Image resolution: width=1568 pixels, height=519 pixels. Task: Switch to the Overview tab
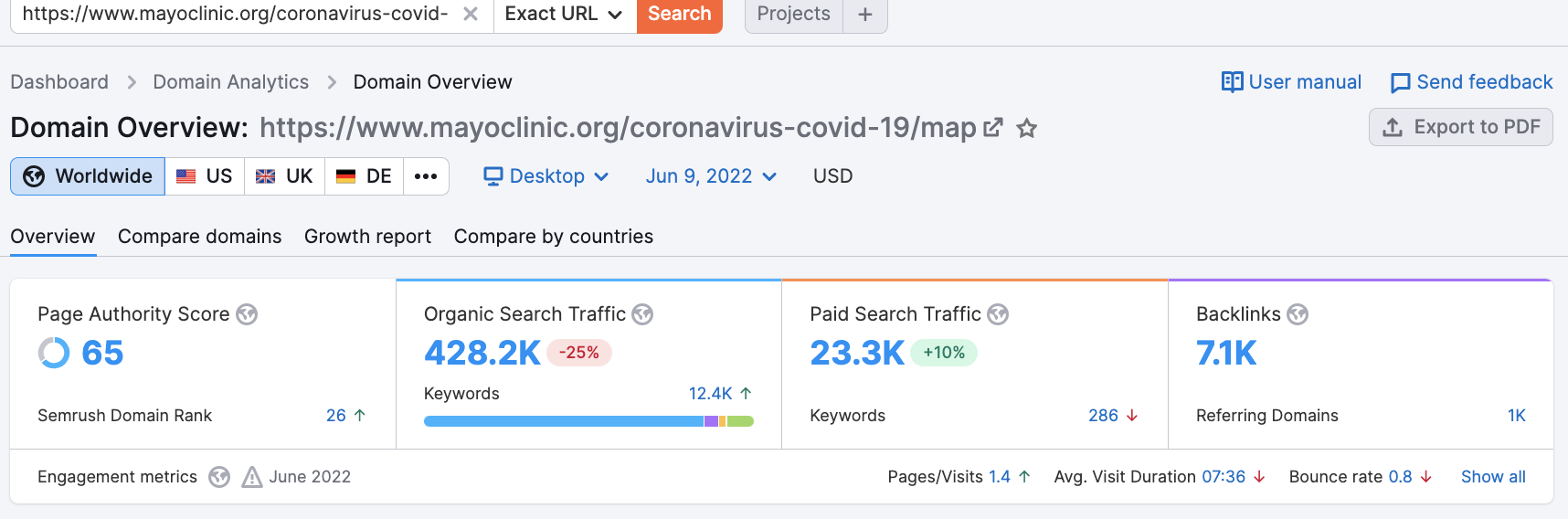coord(53,237)
